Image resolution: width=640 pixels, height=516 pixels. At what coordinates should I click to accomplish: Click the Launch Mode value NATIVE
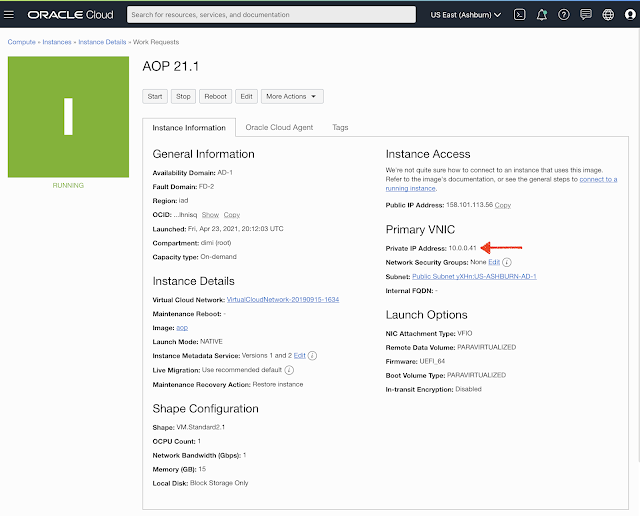211,342
